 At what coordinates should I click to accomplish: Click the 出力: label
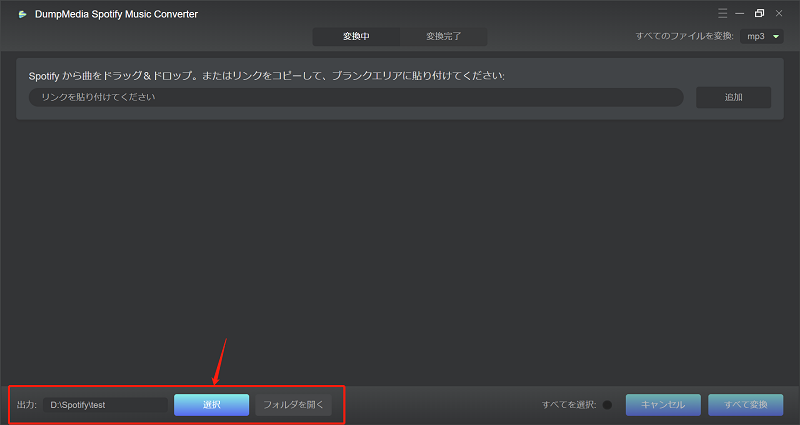[x=27, y=405]
